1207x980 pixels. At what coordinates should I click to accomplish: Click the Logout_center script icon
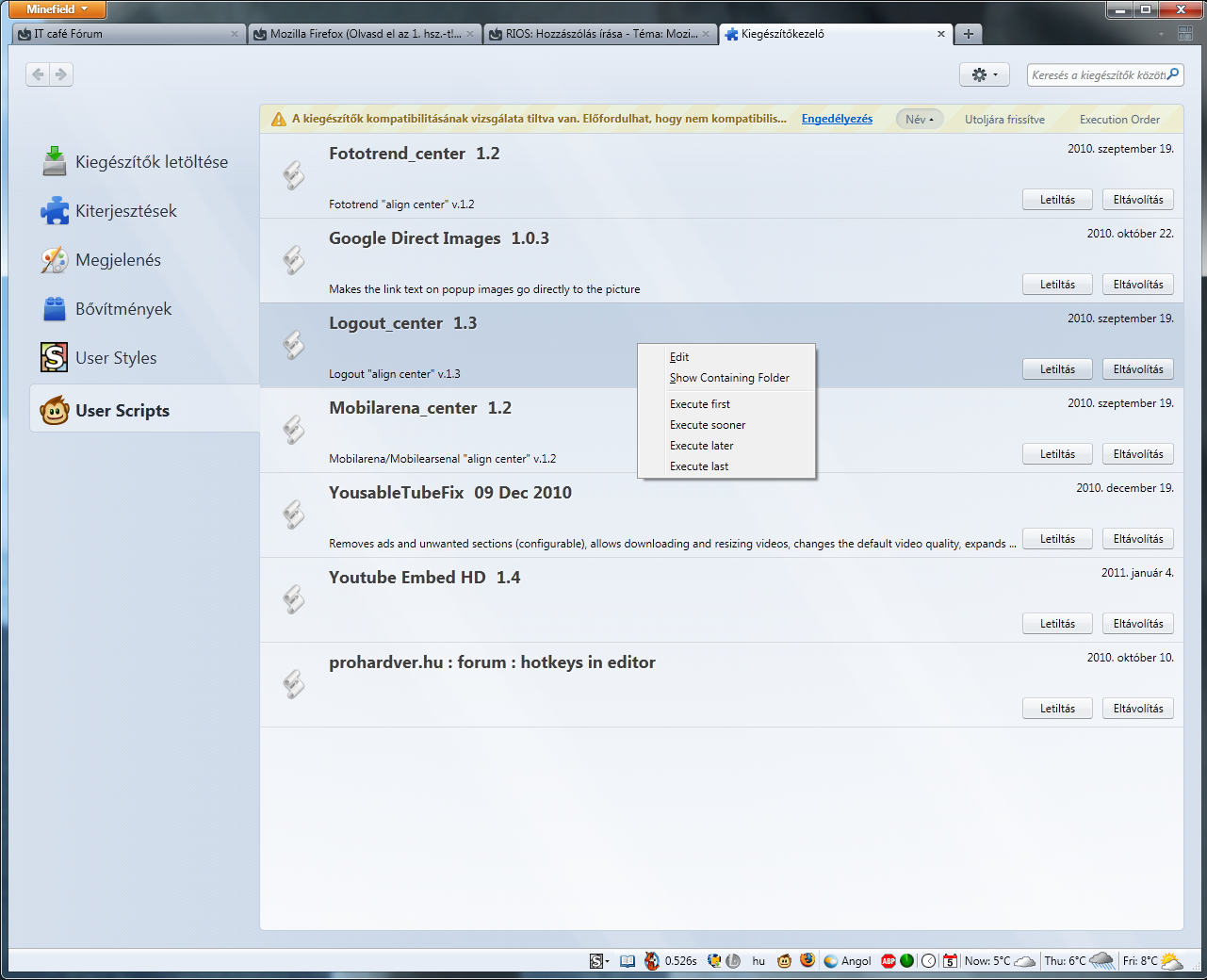tap(294, 345)
